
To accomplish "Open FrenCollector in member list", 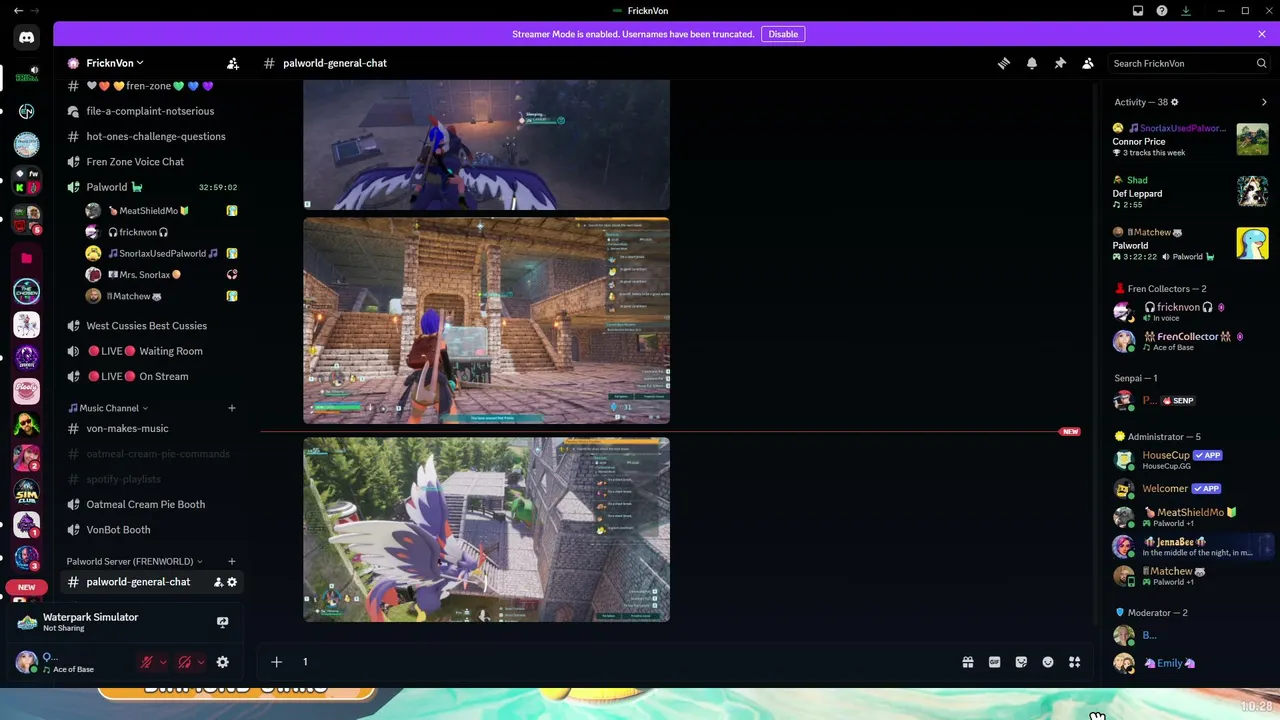I will tap(1189, 341).
